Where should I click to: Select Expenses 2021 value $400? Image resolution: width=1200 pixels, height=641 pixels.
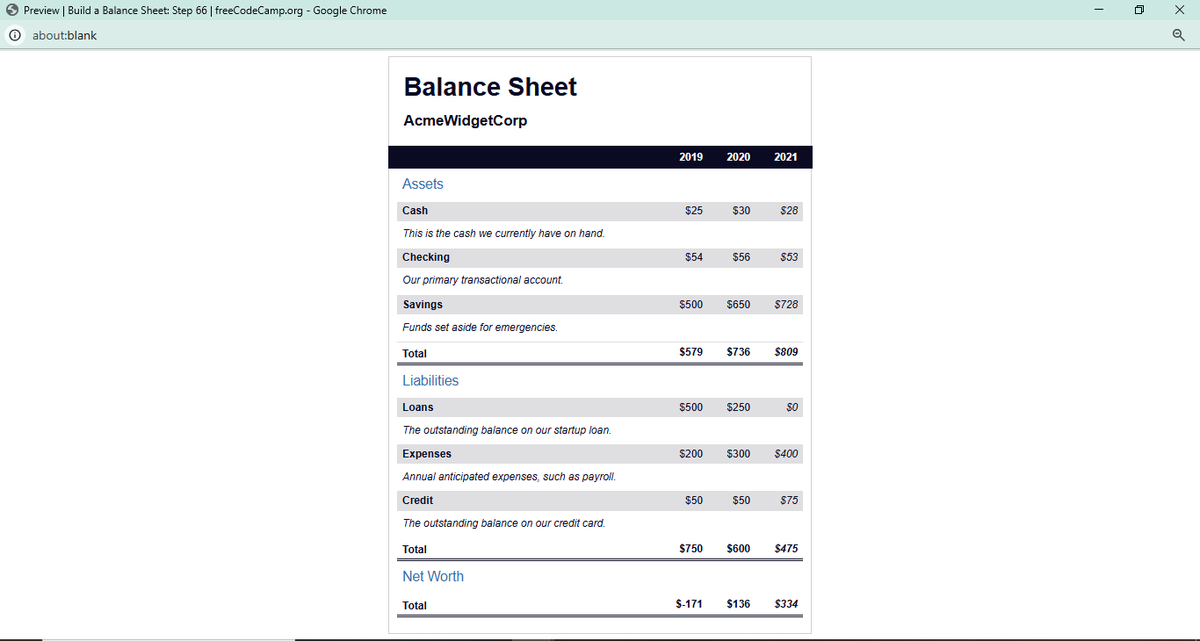pyautogui.click(x=786, y=454)
